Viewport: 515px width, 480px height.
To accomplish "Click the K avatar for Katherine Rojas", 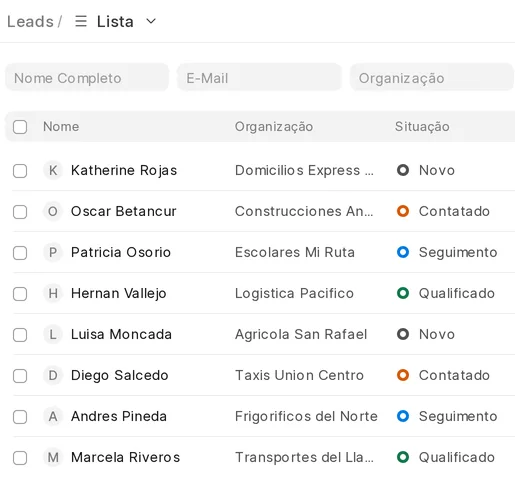I will tap(53, 170).
